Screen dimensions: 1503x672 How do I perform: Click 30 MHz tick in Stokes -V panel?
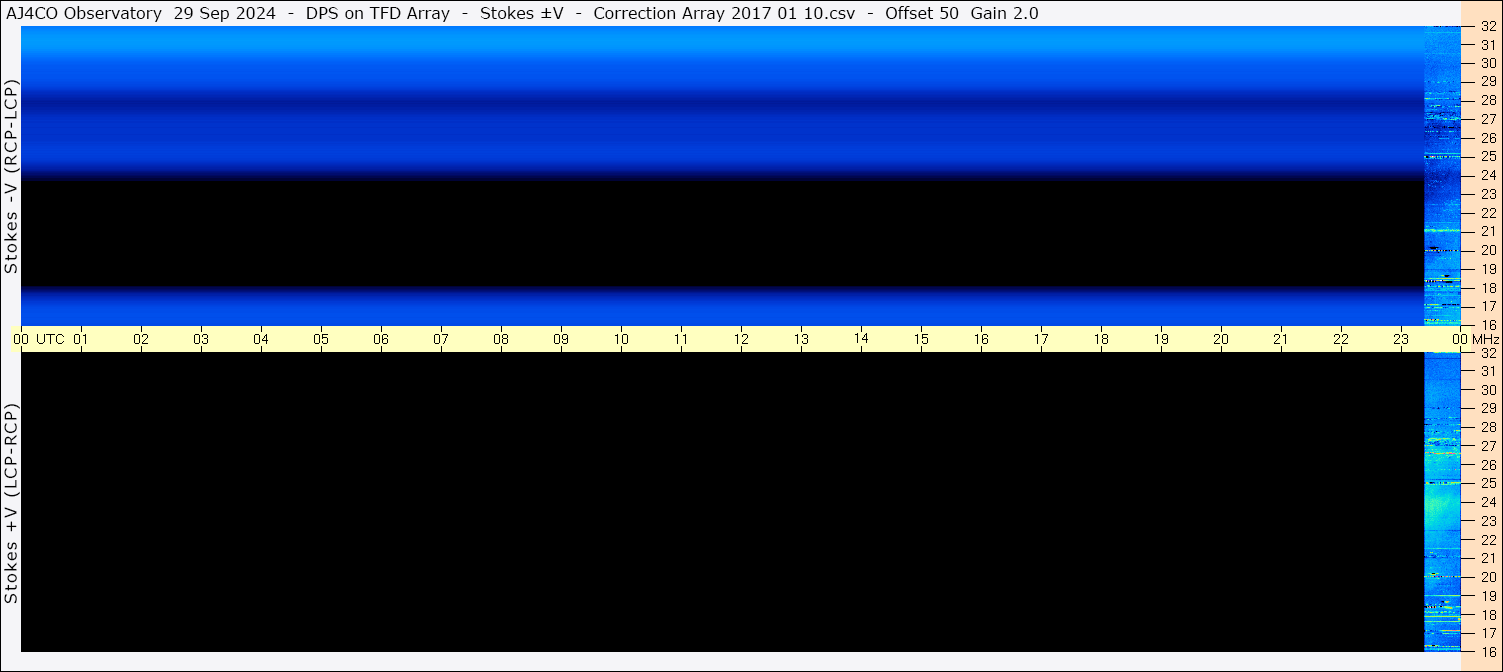(x=1488, y=63)
